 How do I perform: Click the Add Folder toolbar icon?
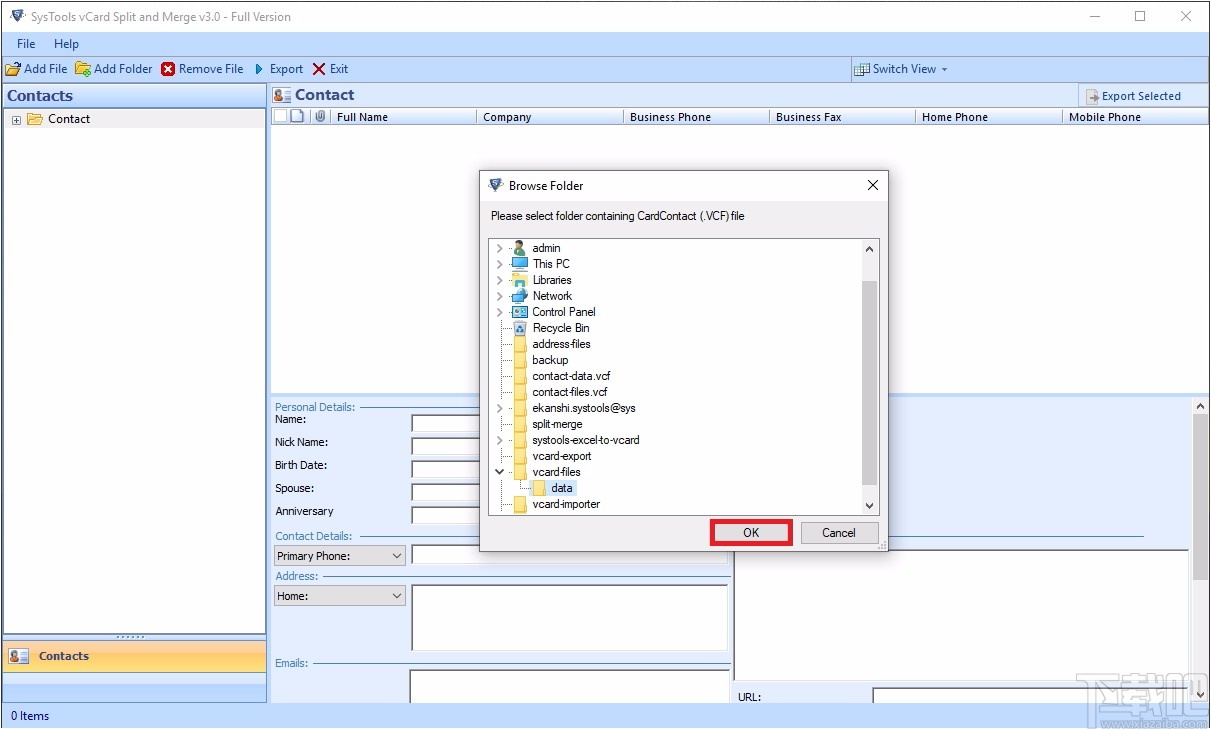coord(81,69)
